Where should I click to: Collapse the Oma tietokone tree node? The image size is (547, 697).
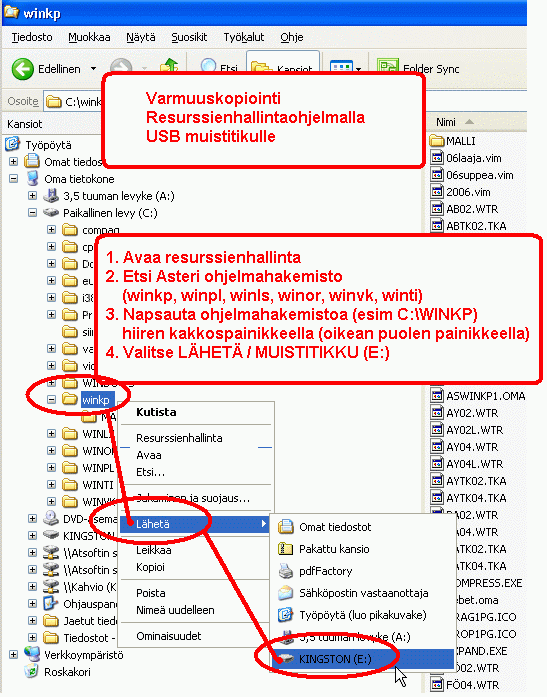[x=13, y=179]
